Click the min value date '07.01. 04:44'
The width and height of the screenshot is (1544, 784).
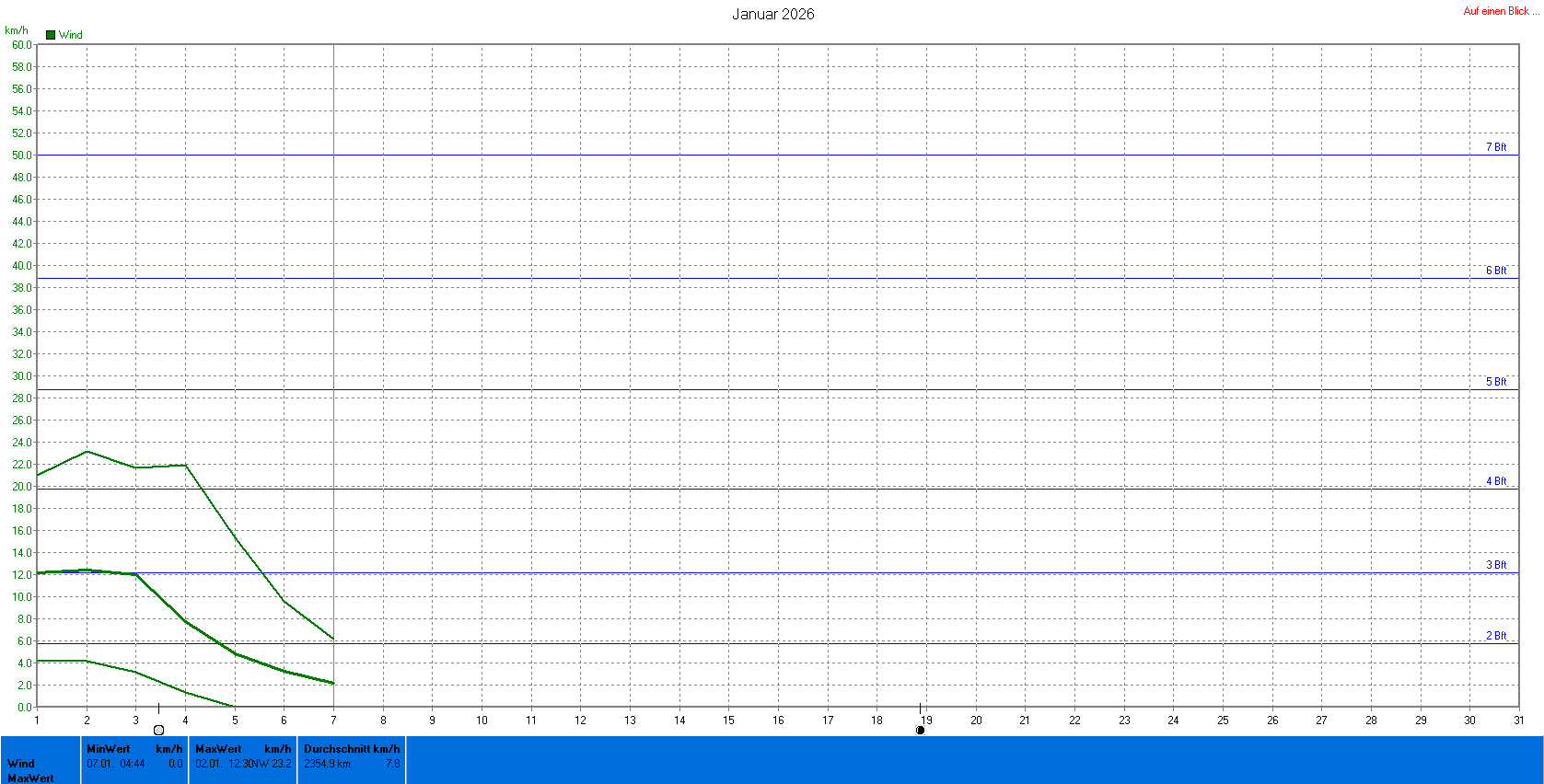[116, 764]
